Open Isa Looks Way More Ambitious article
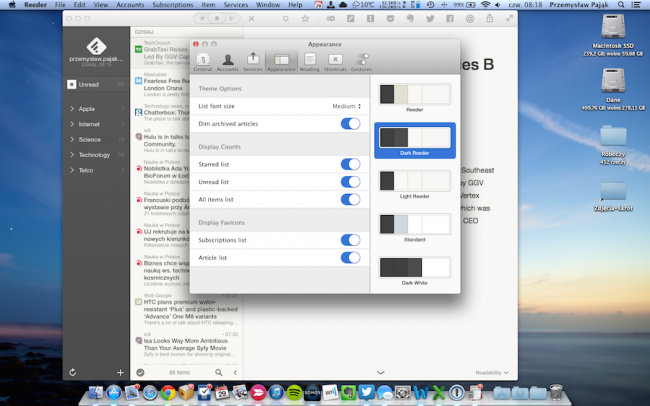 pyautogui.click(x=187, y=344)
